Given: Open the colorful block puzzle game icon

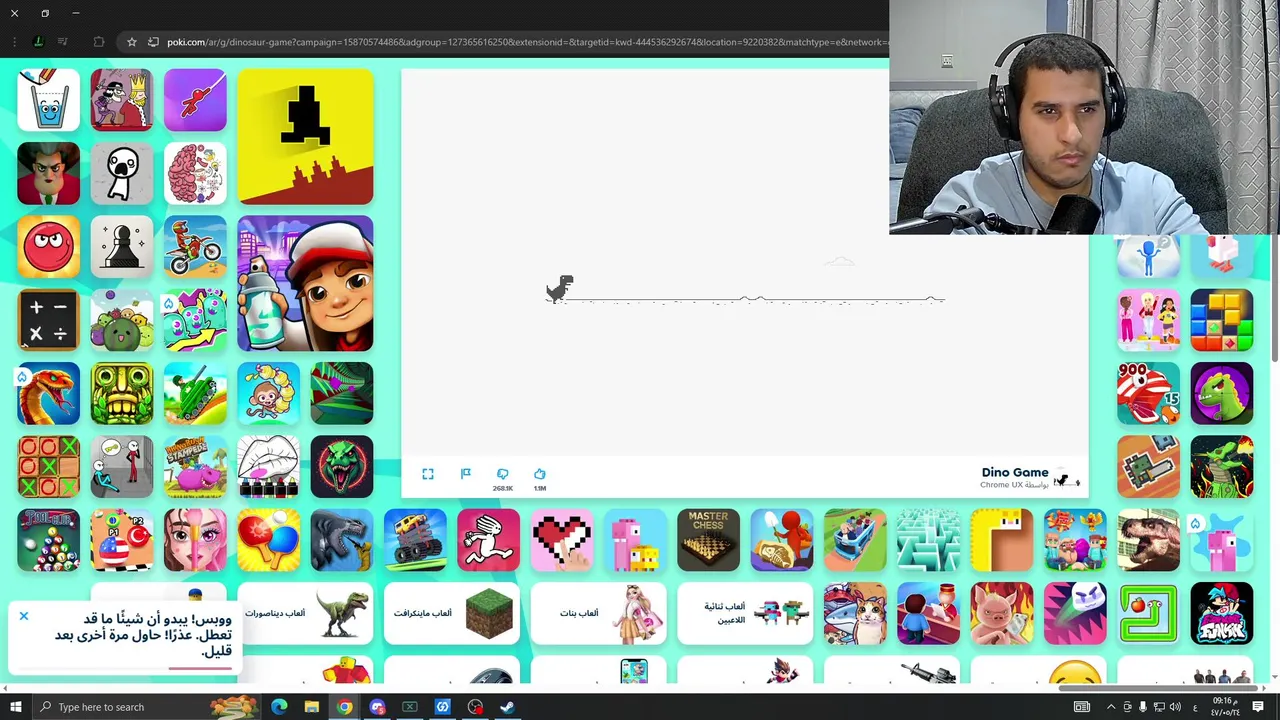Looking at the screenshot, I should point(1222,320).
